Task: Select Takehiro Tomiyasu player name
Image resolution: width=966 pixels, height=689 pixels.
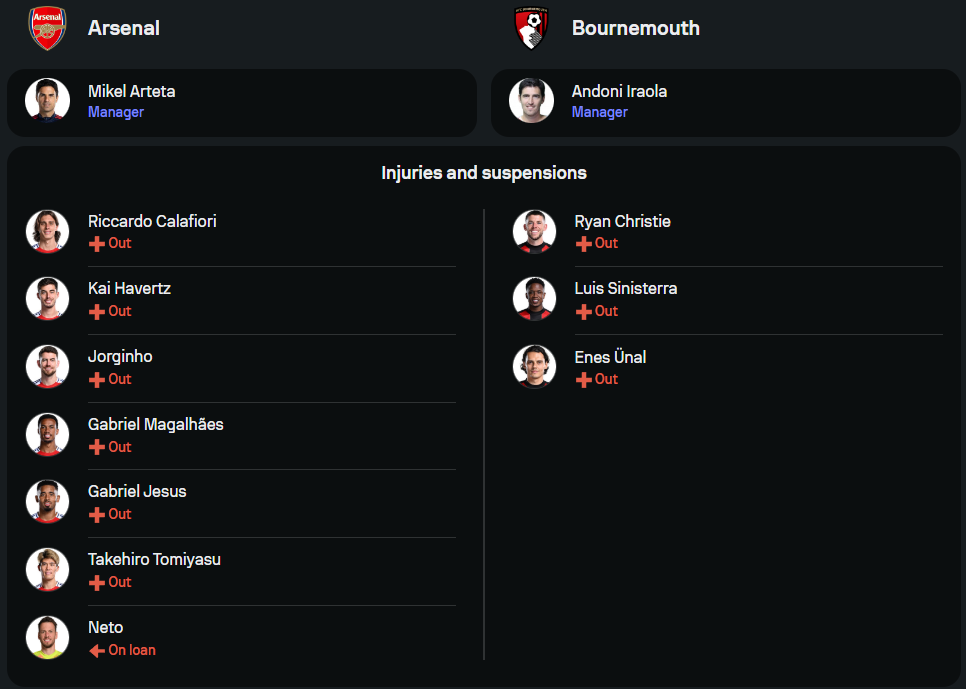Action: point(154,559)
